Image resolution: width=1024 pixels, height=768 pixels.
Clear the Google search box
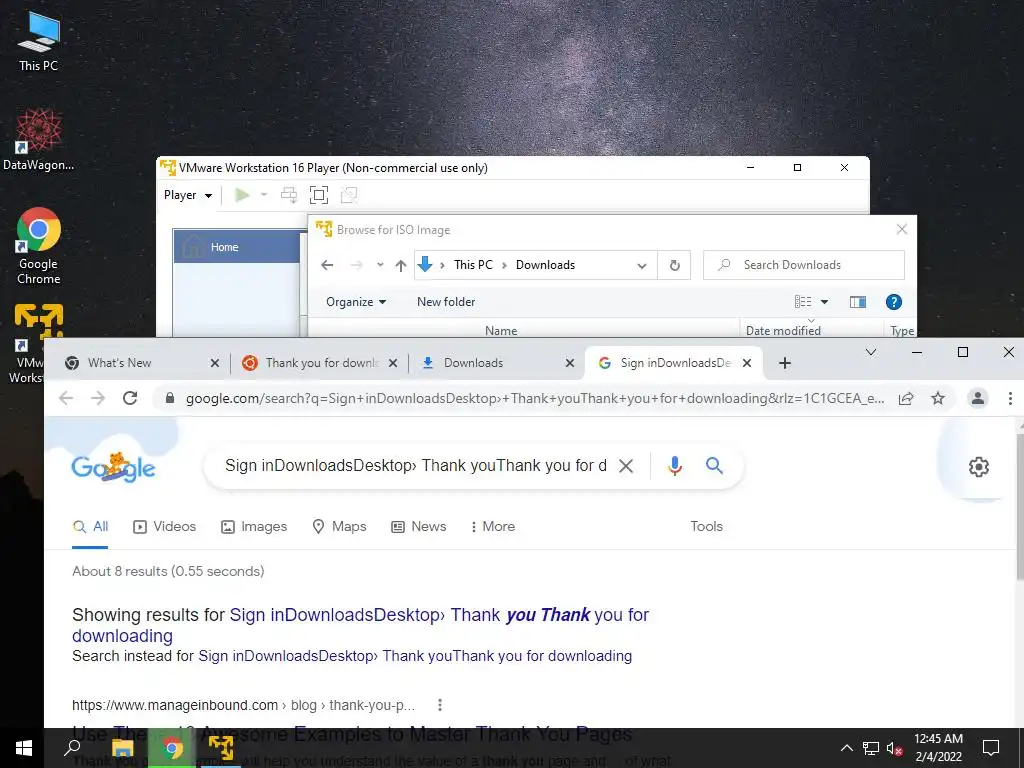pos(626,466)
